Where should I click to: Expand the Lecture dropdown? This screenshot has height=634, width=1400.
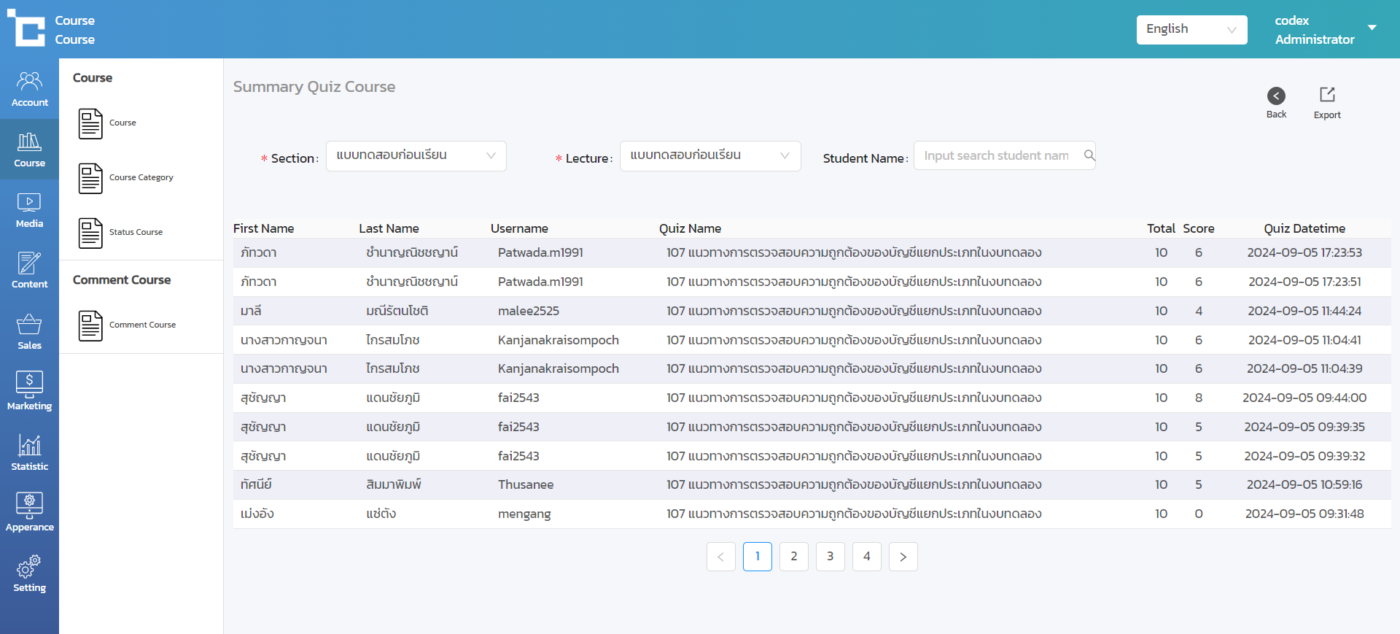(x=710, y=156)
